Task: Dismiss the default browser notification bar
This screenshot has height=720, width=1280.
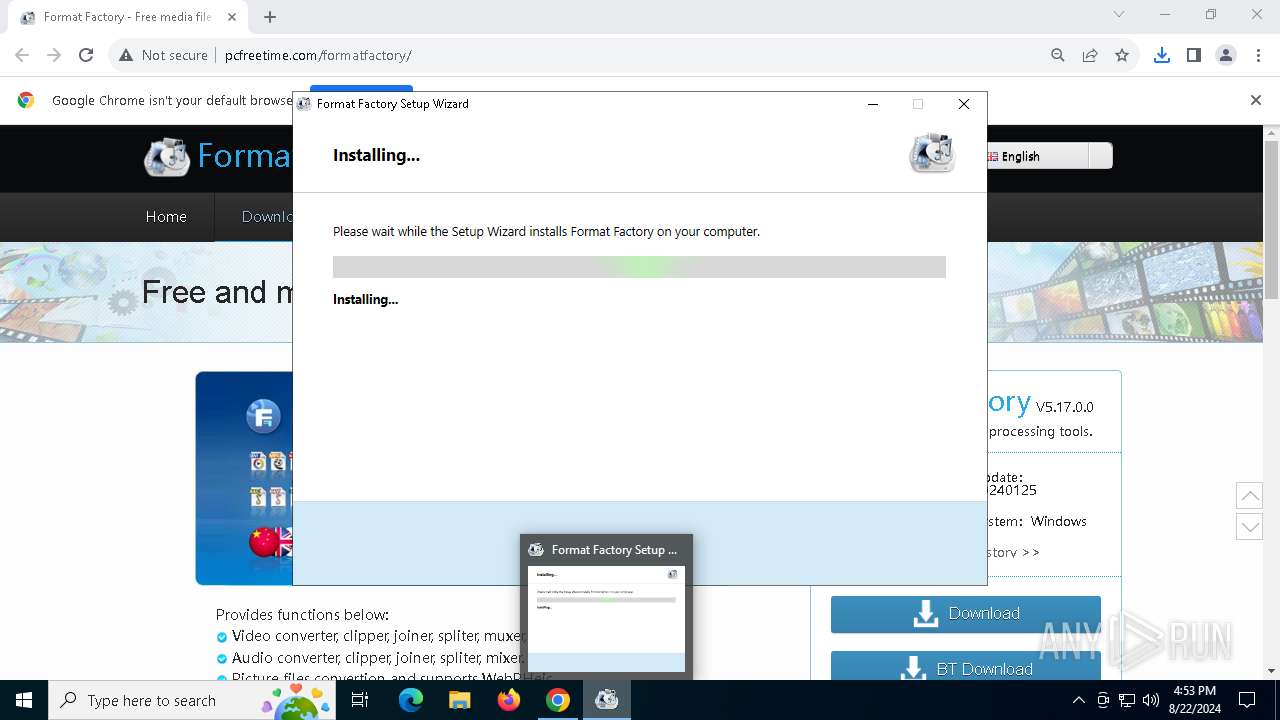Action: point(1256,100)
